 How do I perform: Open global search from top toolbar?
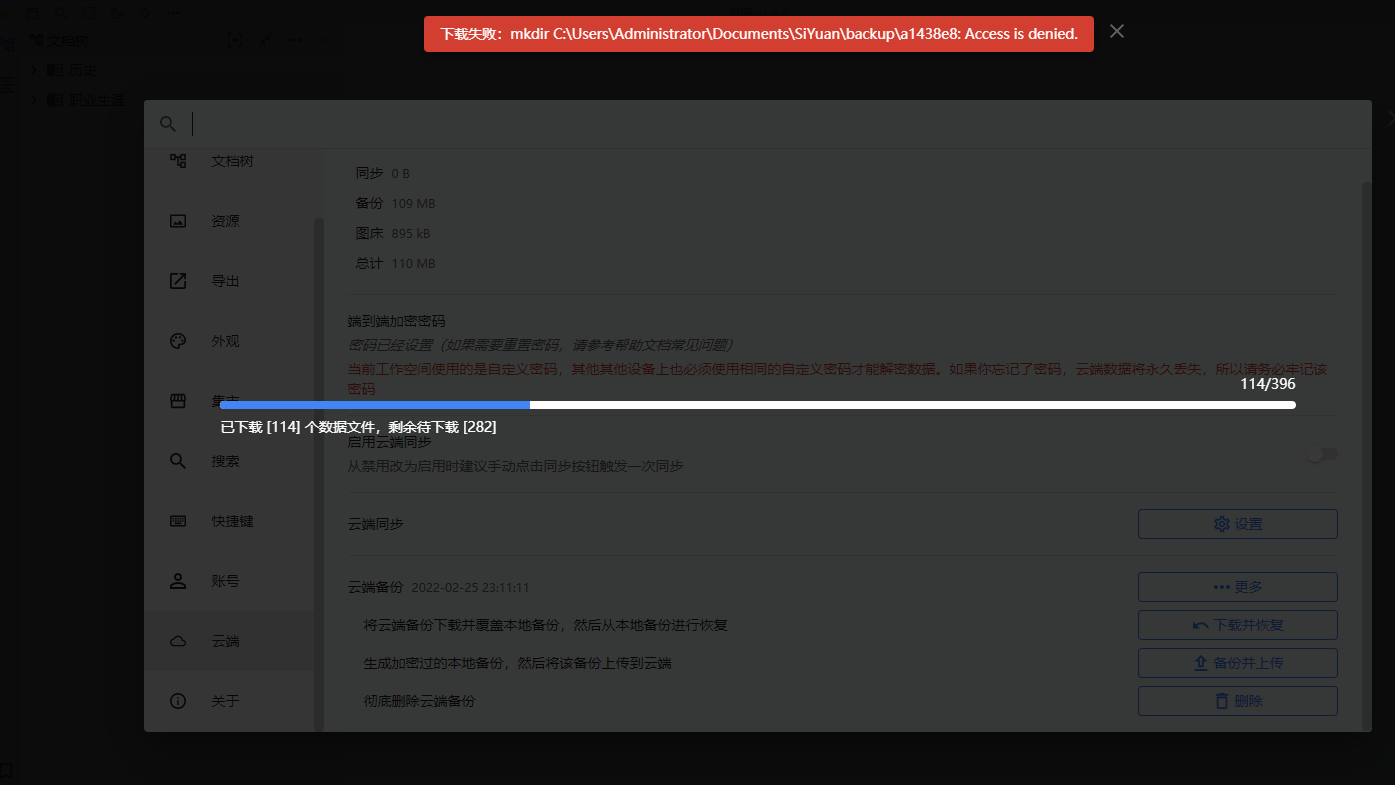click(61, 13)
